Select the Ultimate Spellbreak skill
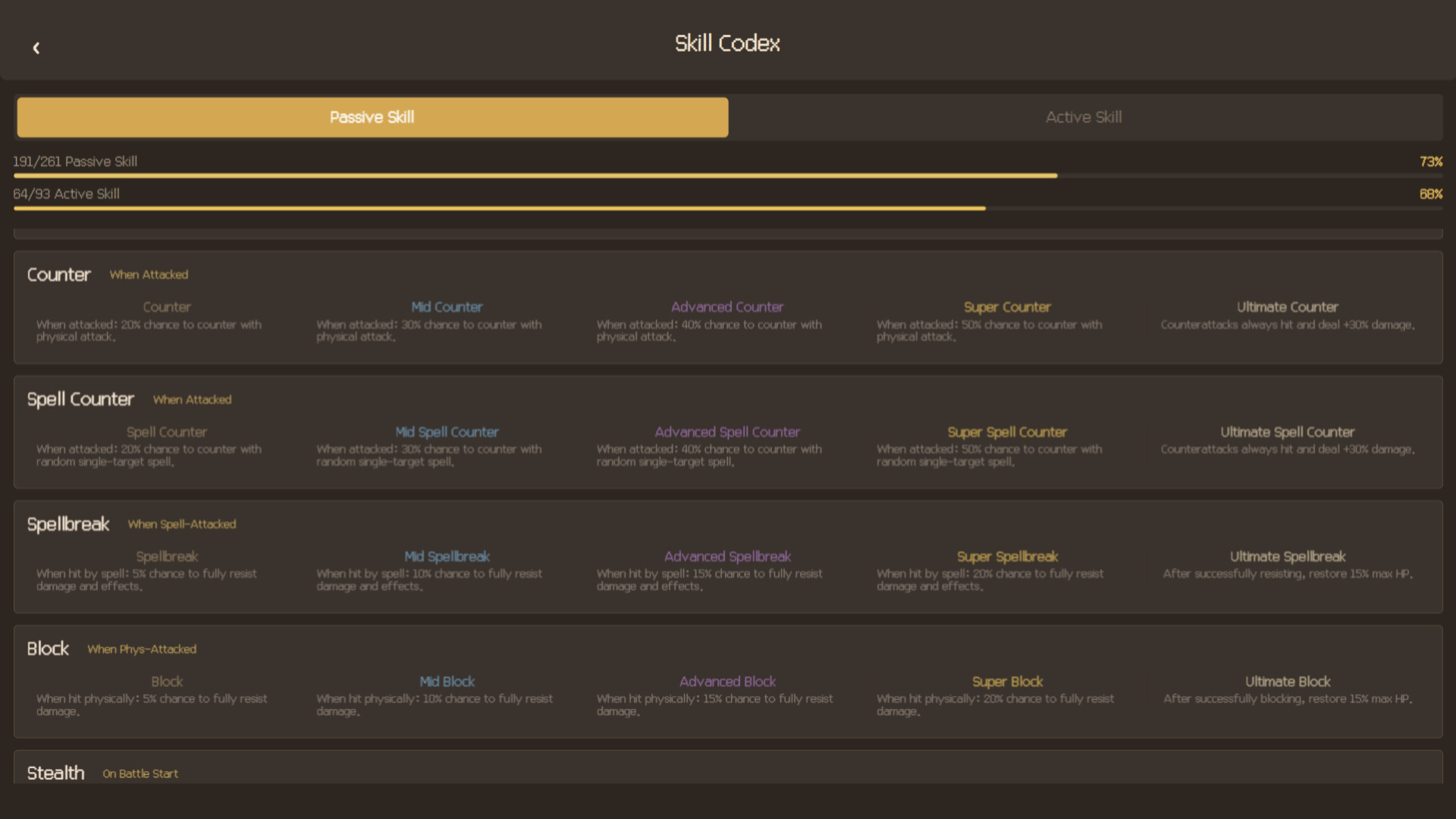This screenshot has width=1456, height=819. coord(1288,557)
